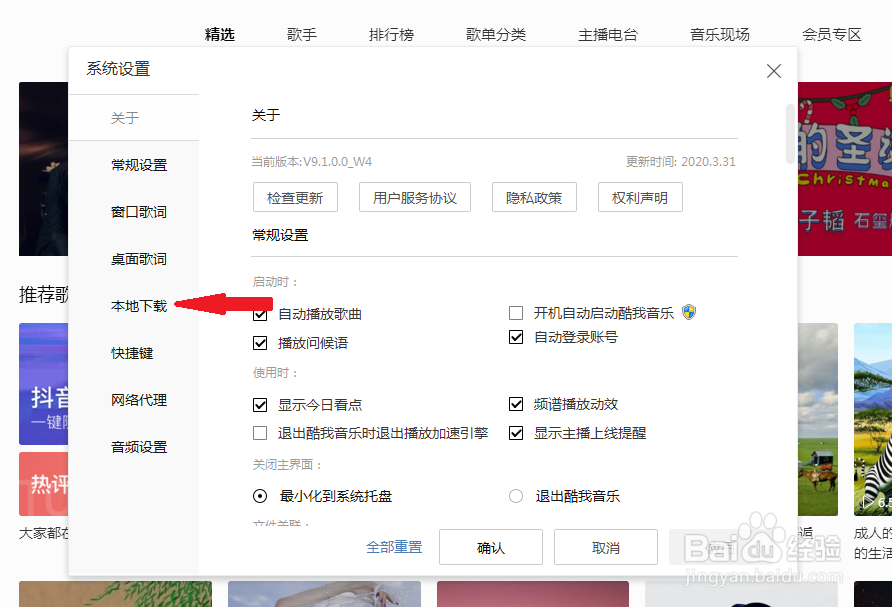Open 快捷键 settings section
Viewport: 892px width, 607px height.
[x=132, y=353]
